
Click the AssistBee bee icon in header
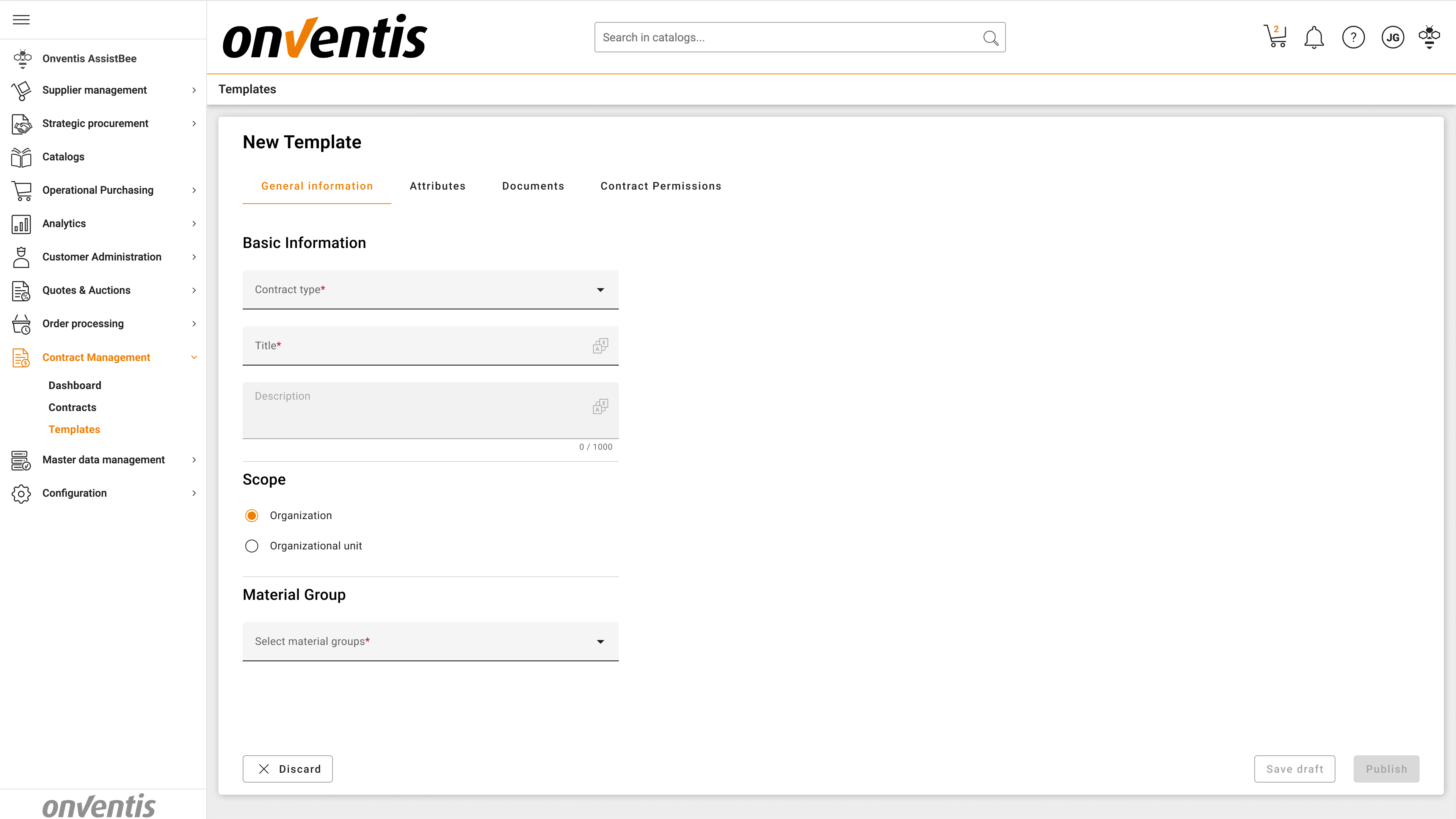coord(1429,37)
